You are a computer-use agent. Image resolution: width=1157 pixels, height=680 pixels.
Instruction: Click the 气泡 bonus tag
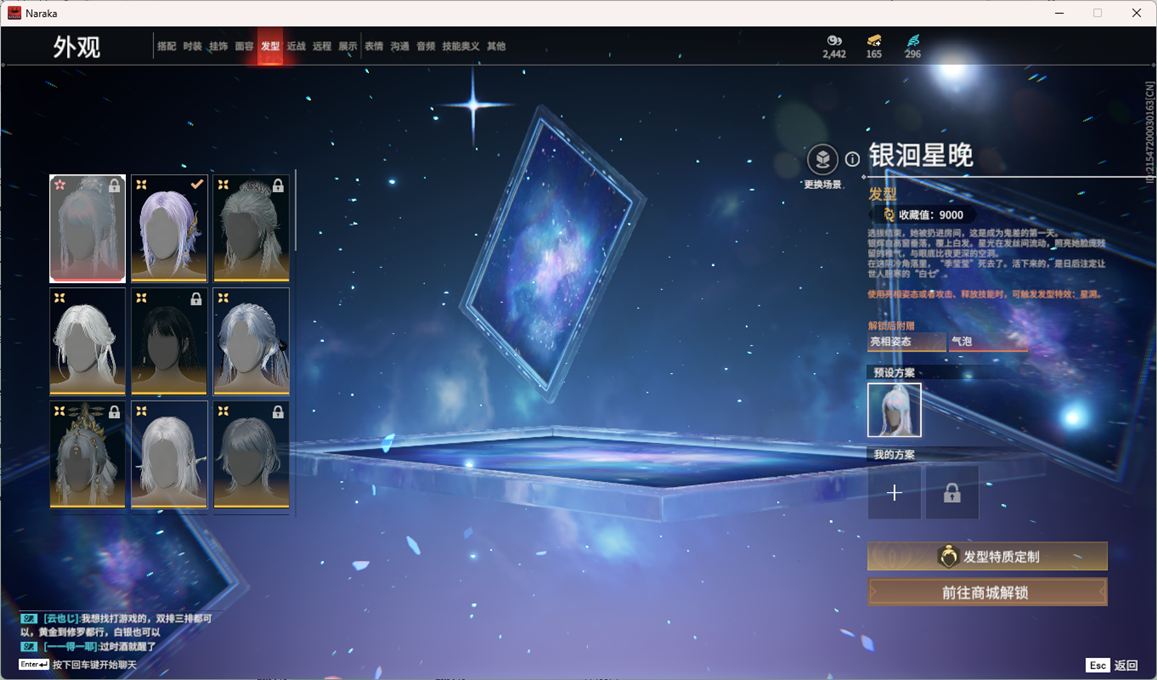tap(988, 341)
